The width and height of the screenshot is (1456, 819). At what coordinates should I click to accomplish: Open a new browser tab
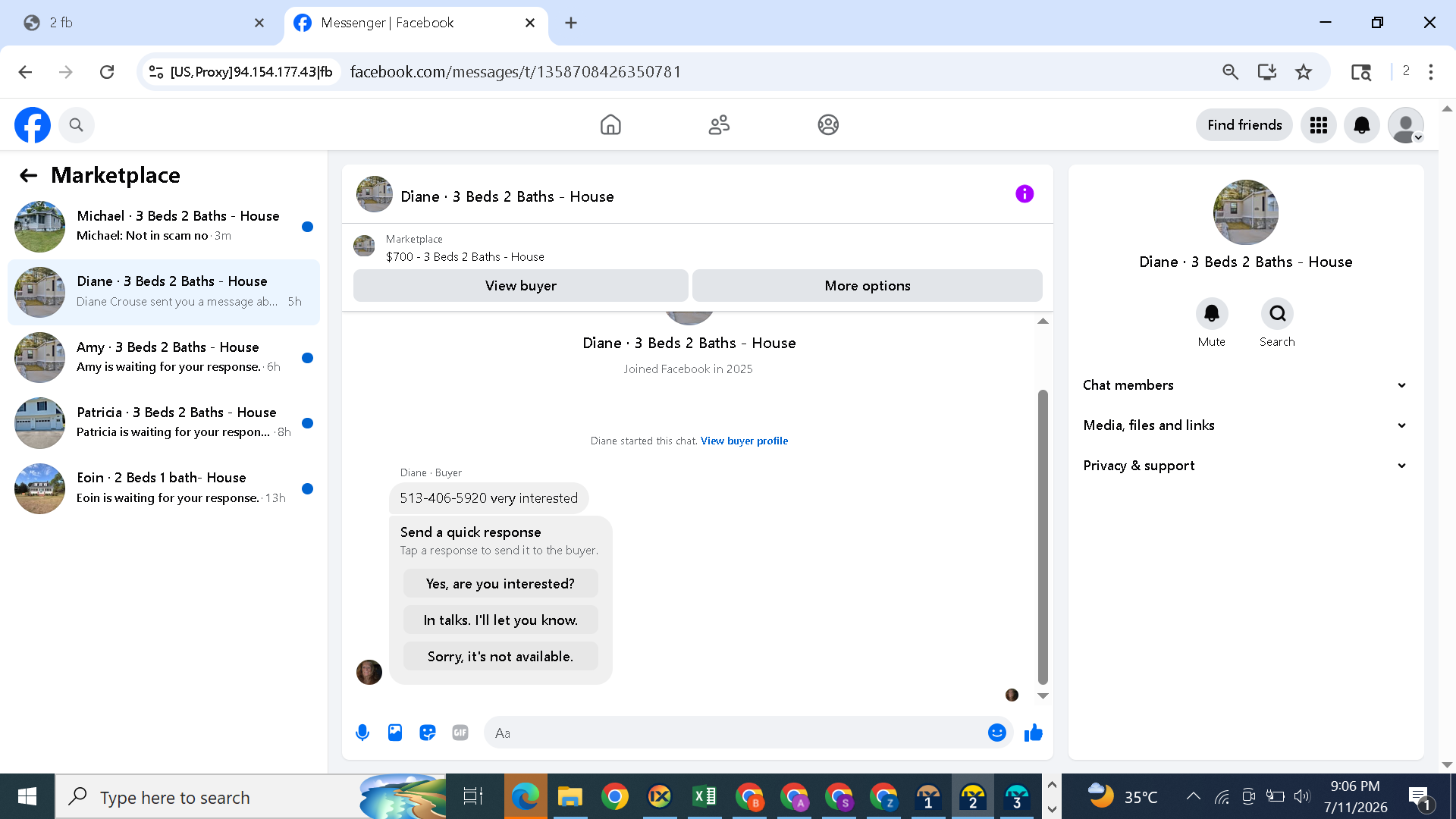point(571,23)
